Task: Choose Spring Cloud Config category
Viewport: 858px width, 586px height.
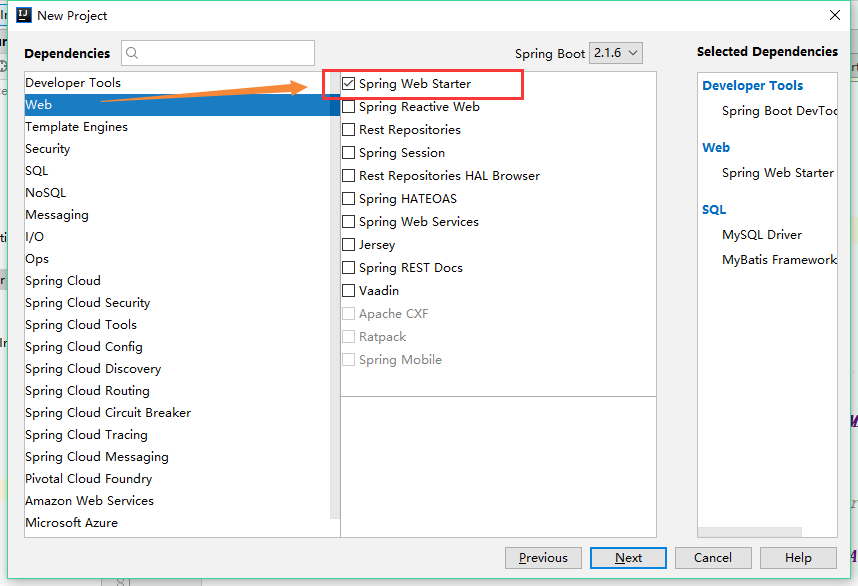Action: (x=177, y=346)
